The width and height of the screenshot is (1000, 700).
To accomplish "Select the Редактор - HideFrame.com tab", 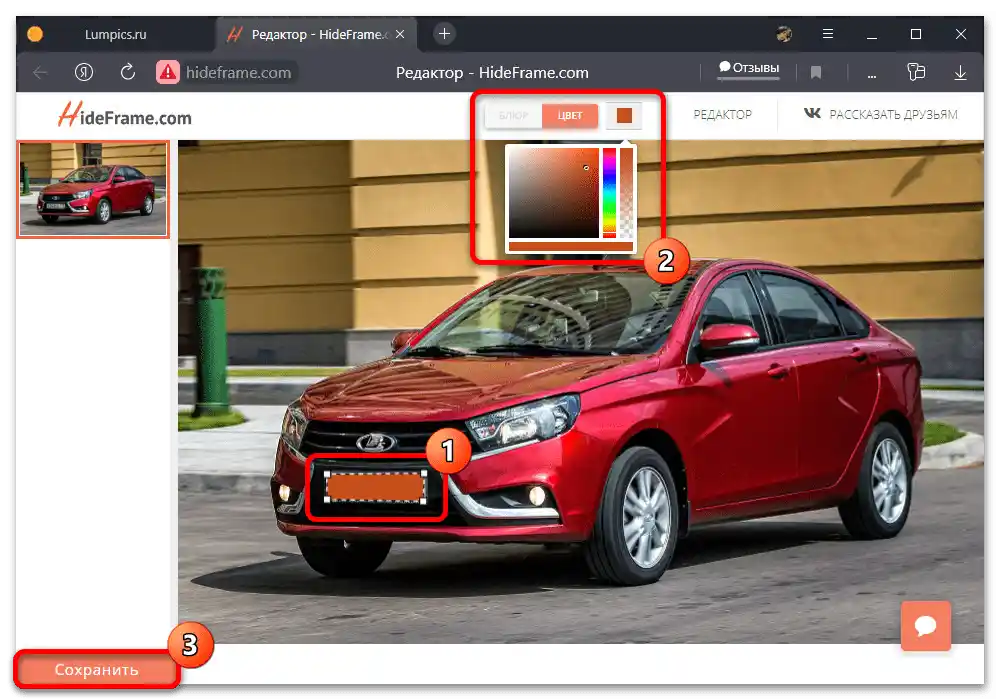I will pos(316,34).
